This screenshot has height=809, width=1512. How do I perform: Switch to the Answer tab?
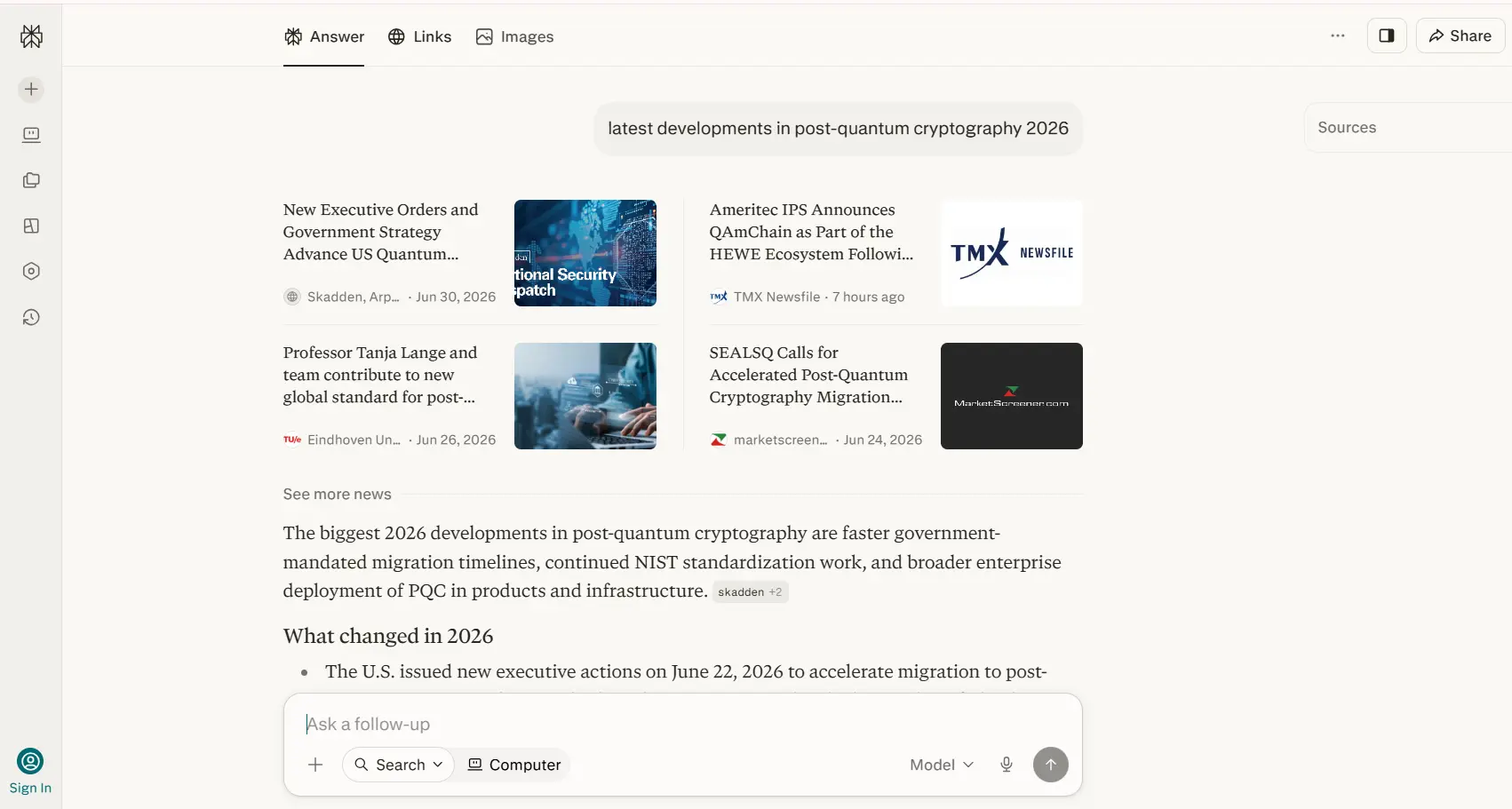click(x=324, y=36)
